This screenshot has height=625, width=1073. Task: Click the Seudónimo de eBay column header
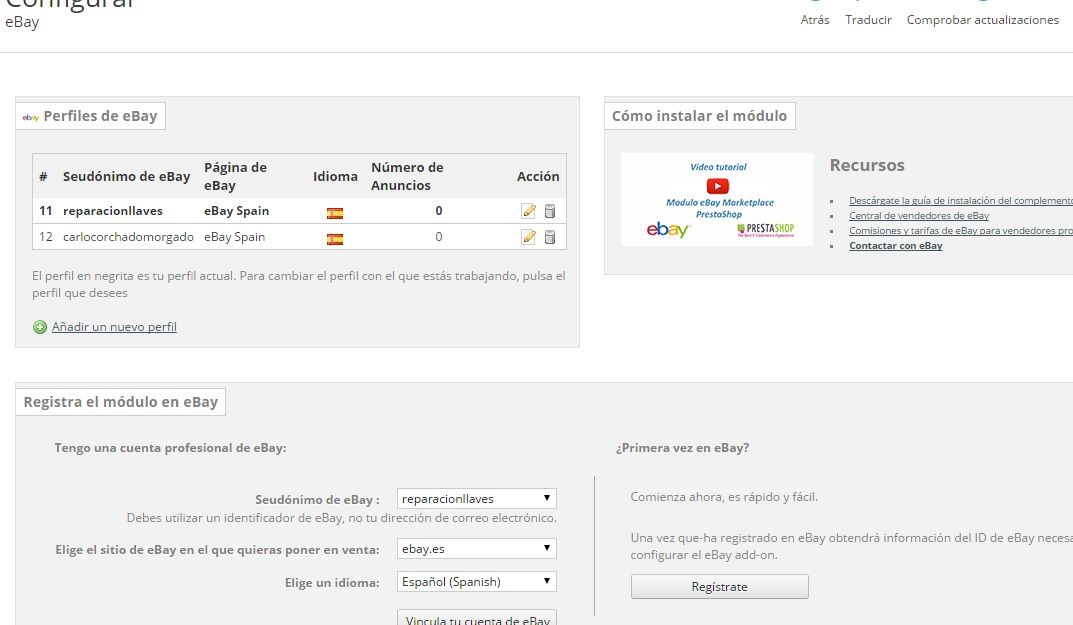(x=127, y=177)
